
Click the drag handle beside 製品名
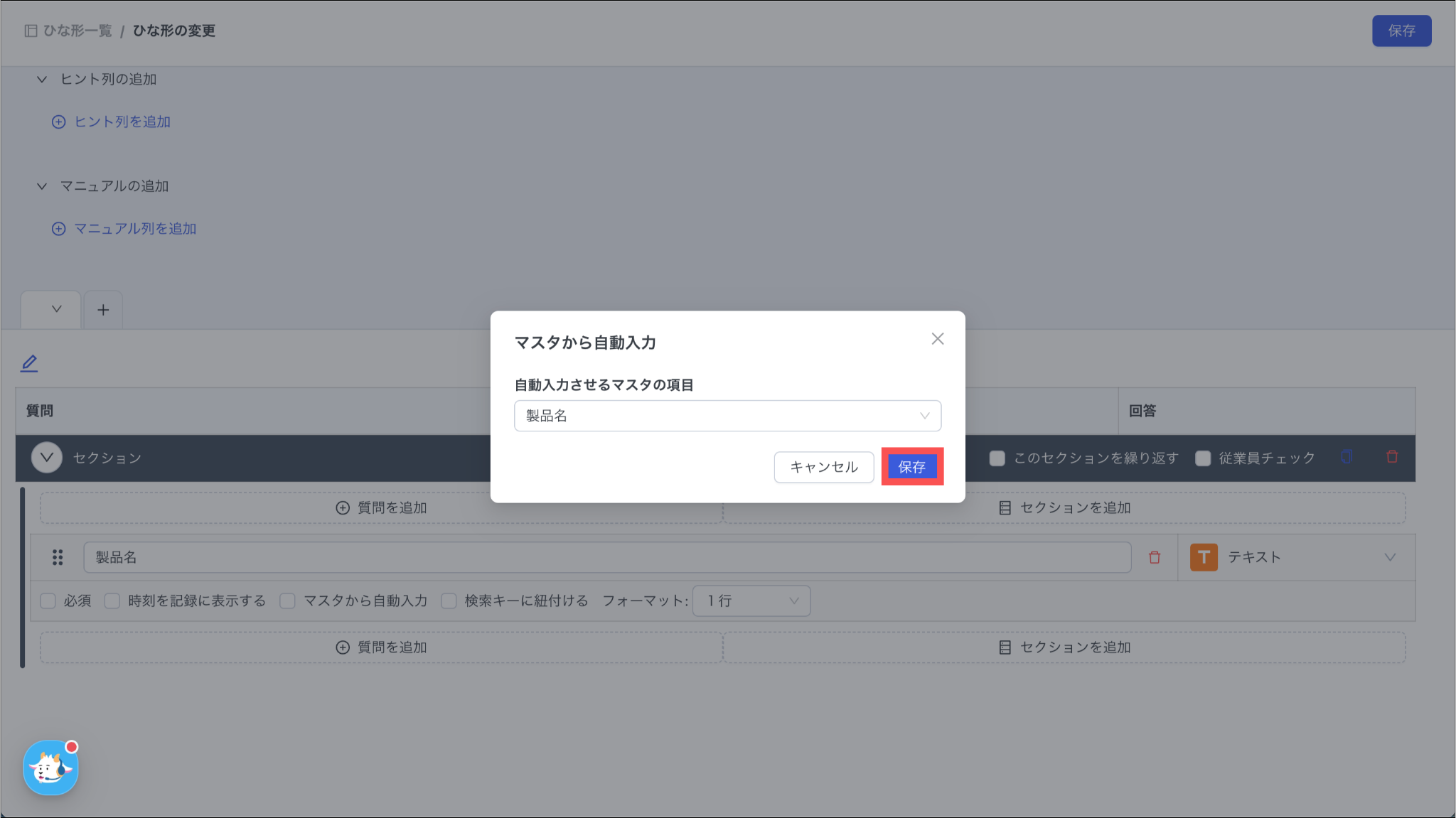(58, 557)
